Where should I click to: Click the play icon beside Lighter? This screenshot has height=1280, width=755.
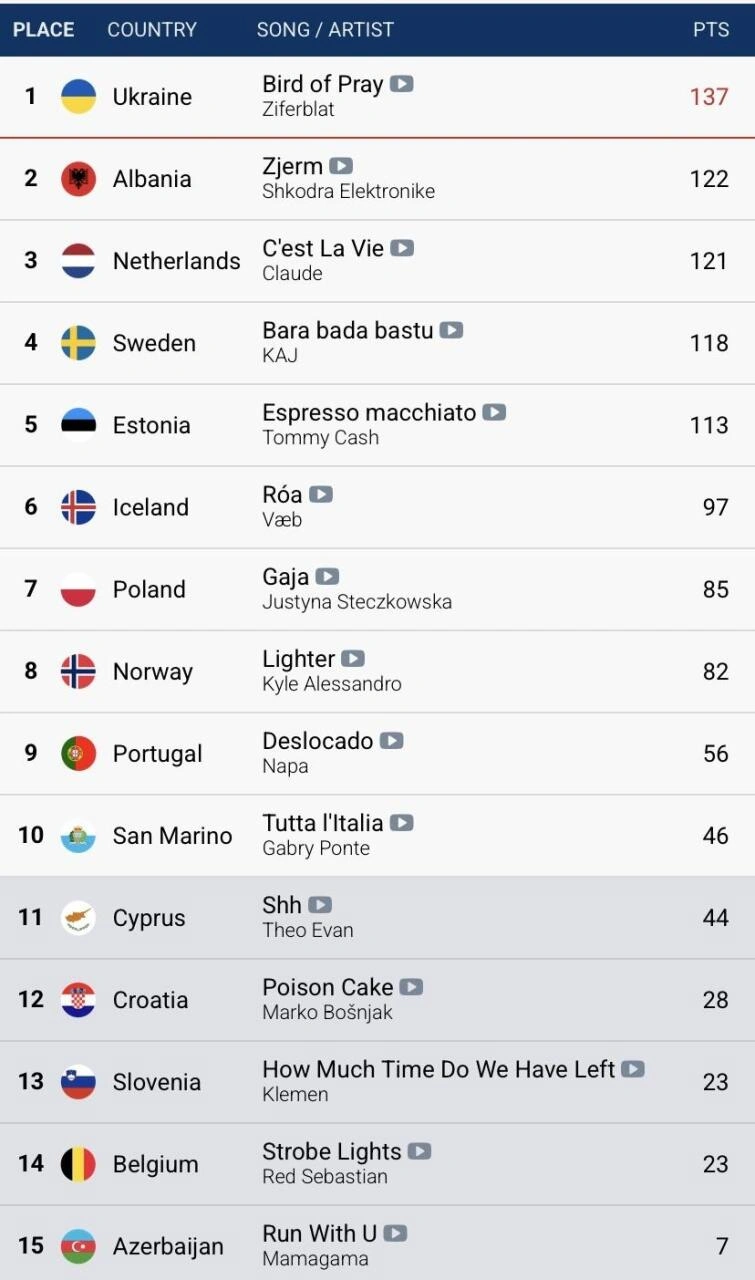point(353,658)
